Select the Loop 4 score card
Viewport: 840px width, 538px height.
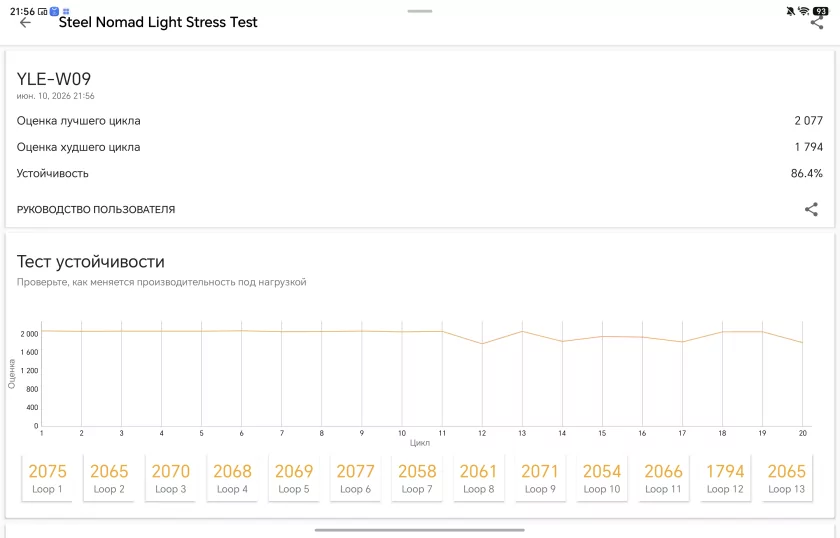[232, 478]
